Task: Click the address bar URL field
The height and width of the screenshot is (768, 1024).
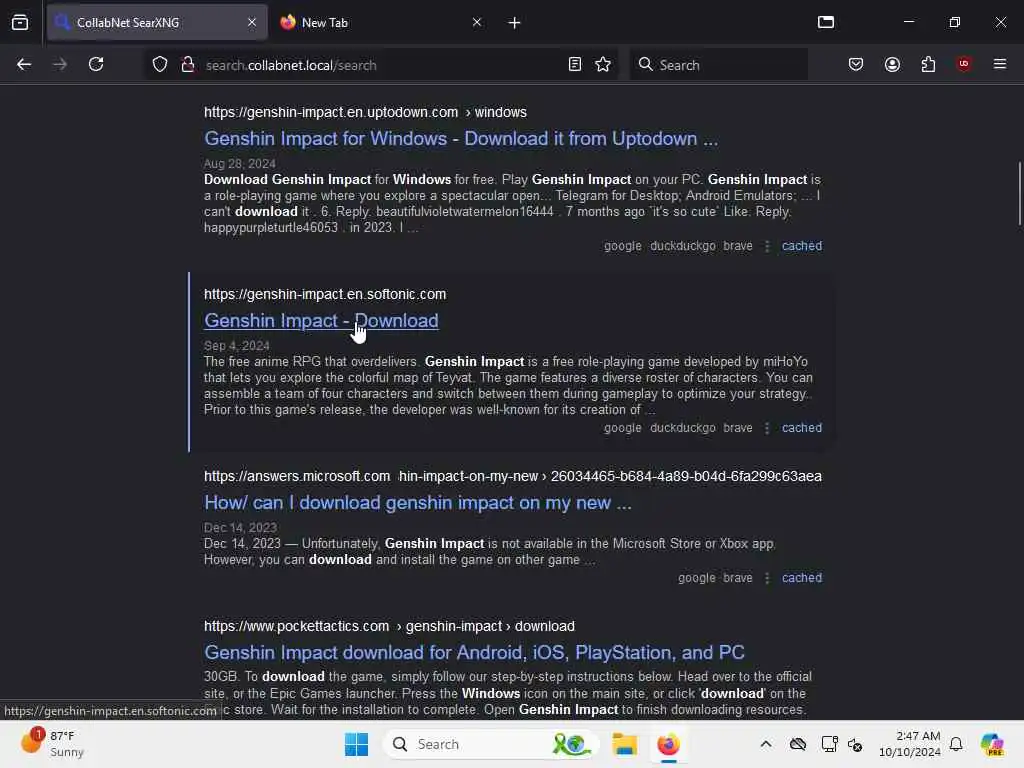Action: 383,65
